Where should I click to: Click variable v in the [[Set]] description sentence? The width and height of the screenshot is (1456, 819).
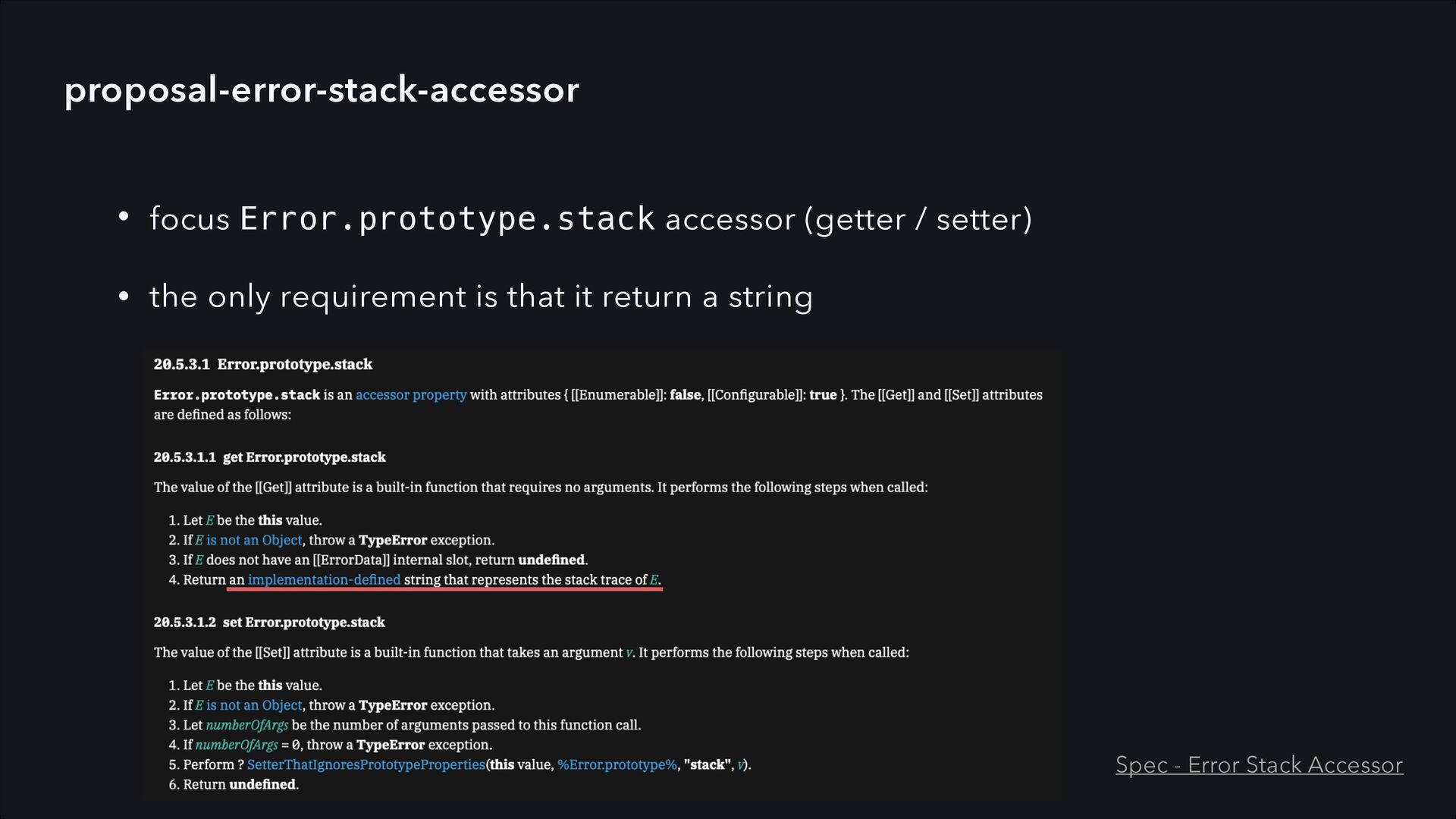629,653
